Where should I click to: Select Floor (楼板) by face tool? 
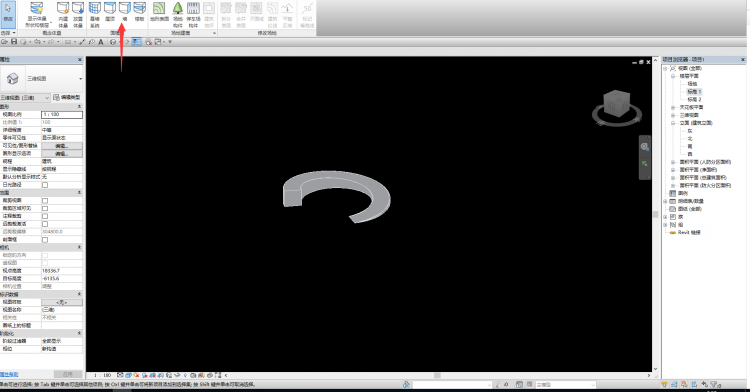point(139,12)
